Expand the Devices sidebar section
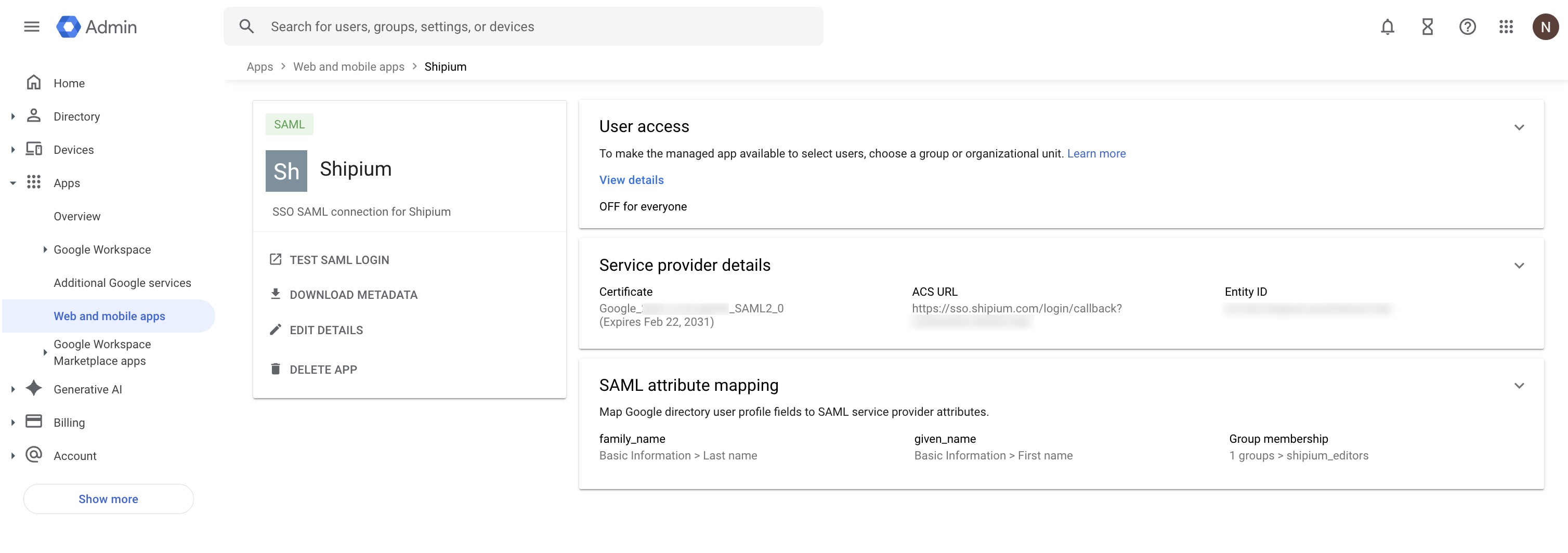 pos(13,150)
